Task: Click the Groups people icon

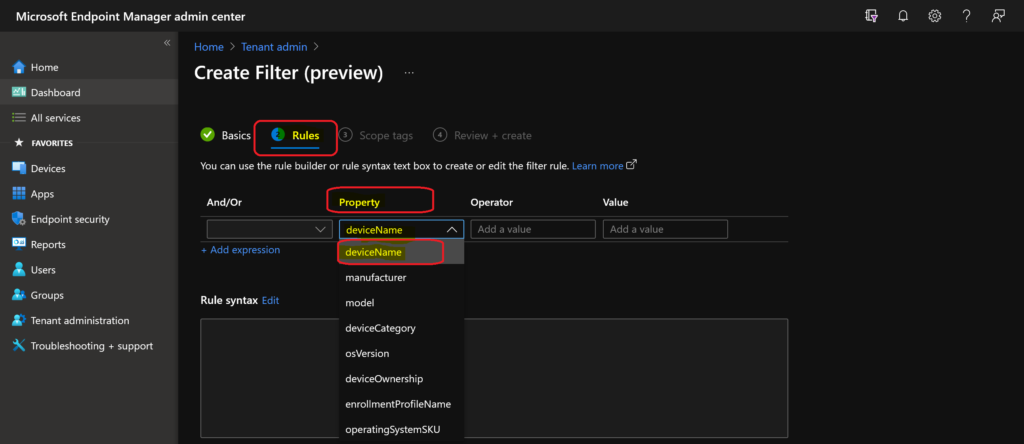Action: click(x=19, y=295)
